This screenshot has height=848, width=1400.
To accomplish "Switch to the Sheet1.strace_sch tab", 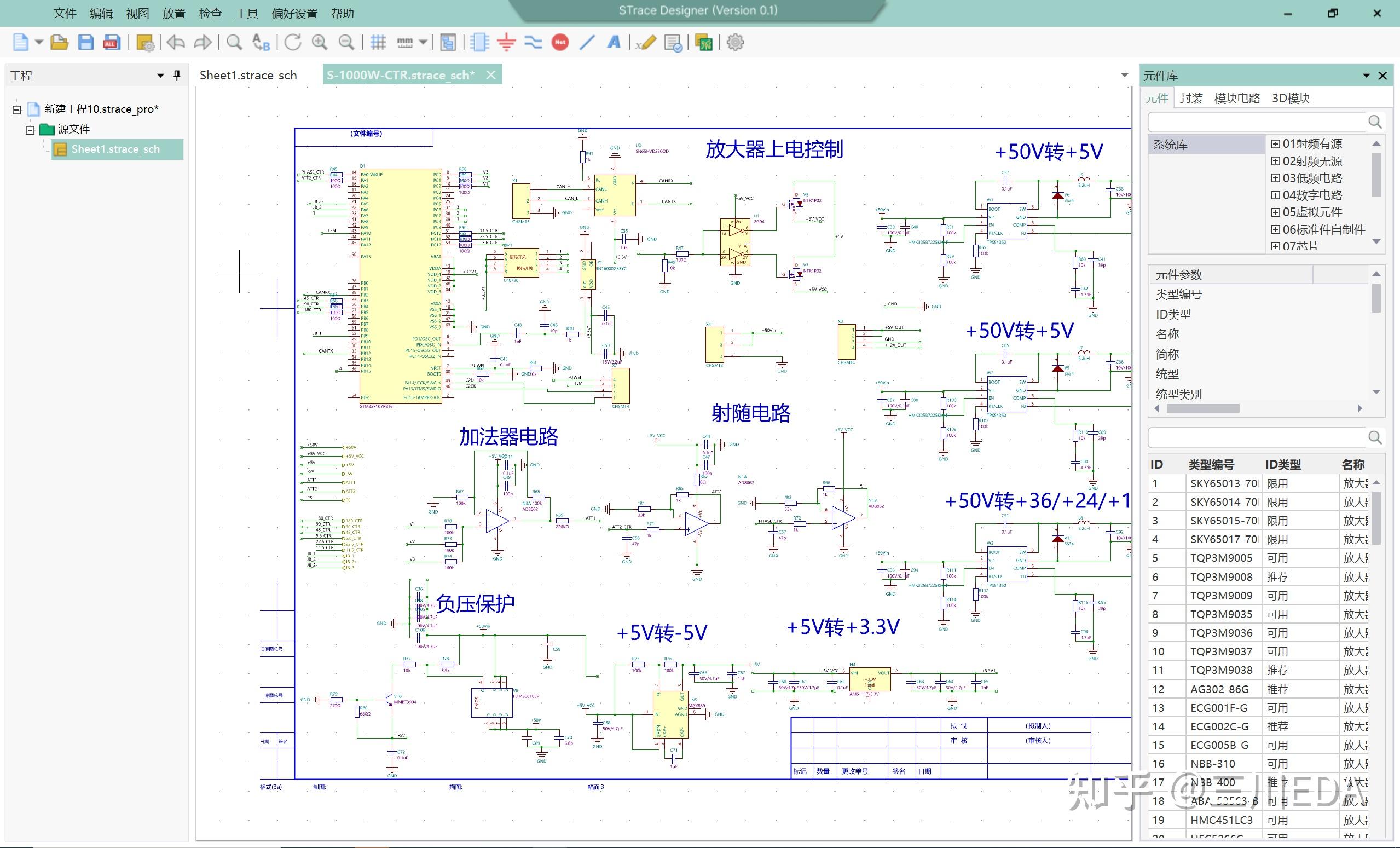I will pos(248,74).
